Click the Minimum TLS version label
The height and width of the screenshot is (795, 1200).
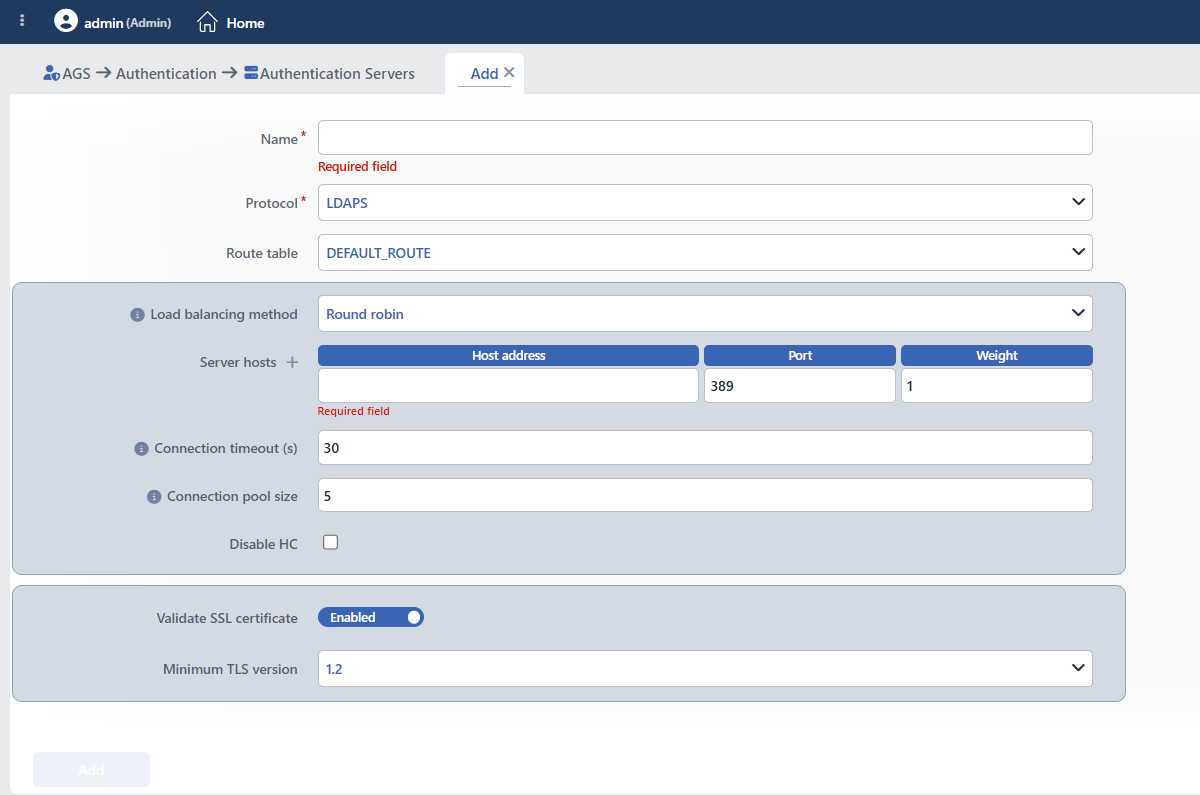230,669
